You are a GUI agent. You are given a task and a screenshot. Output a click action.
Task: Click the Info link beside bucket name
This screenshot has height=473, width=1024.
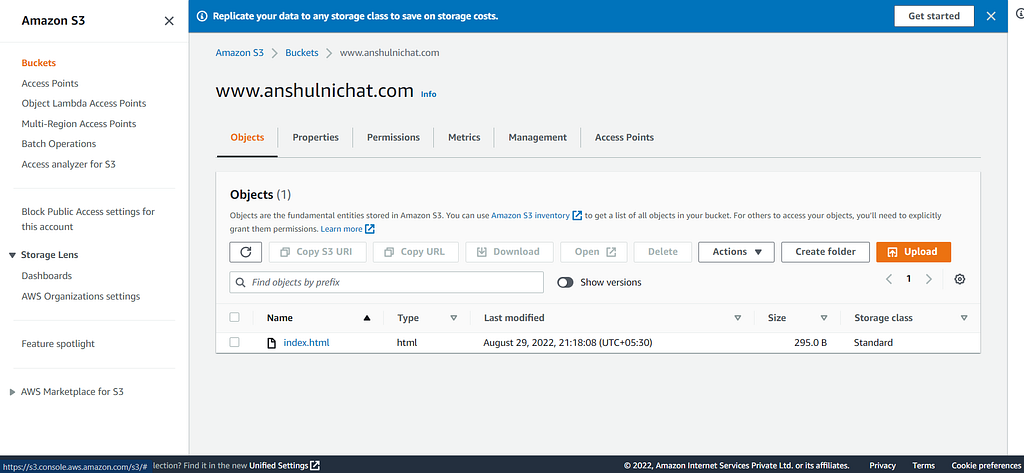pyautogui.click(x=428, y=94)
